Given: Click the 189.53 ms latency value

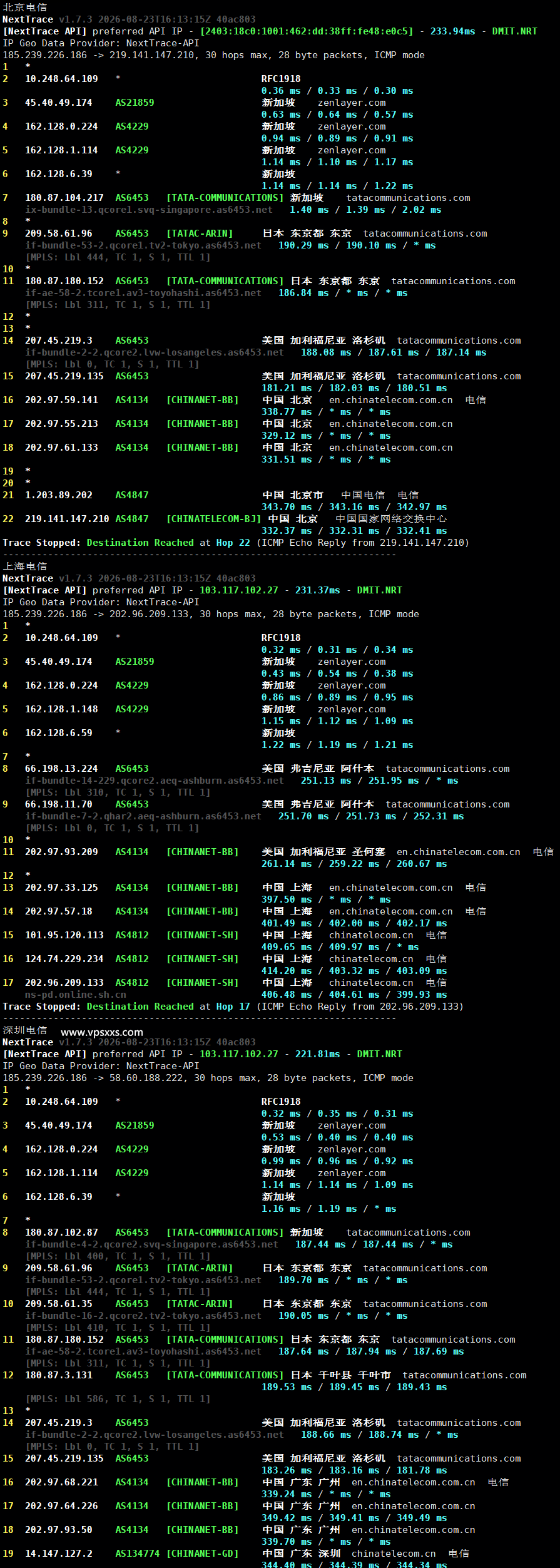Looking at the screenshot, I should [x=287, y=1387].
